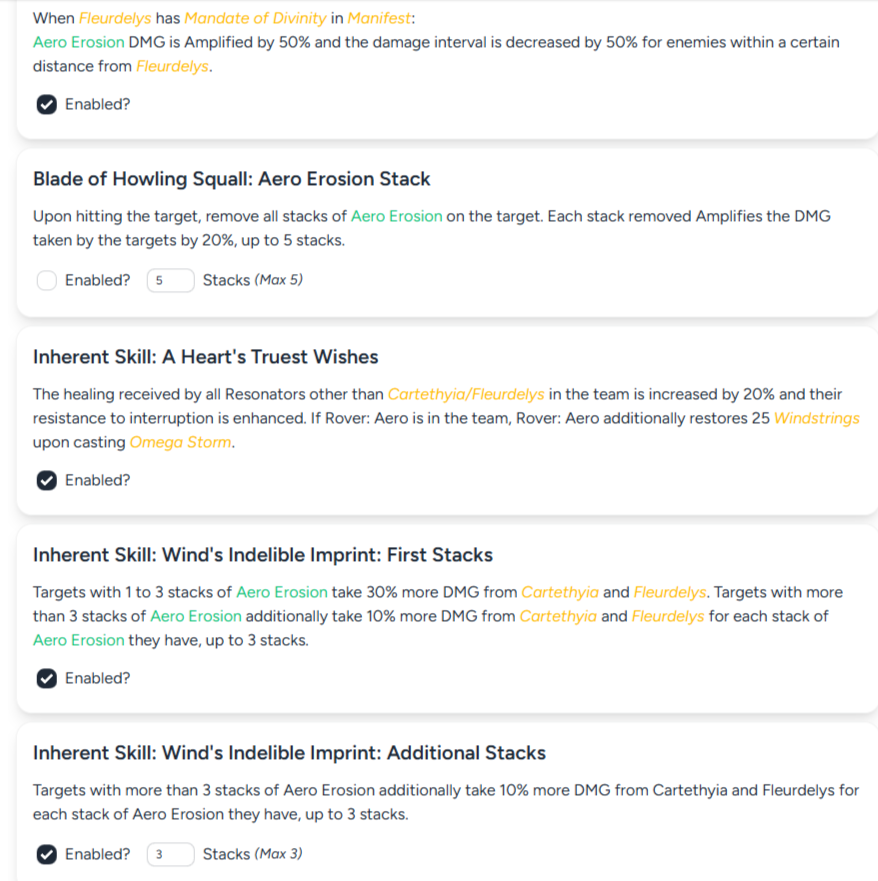Click the 'Stacks (Max 5)' label
The image size is (878, 881).
coord(252,281)
